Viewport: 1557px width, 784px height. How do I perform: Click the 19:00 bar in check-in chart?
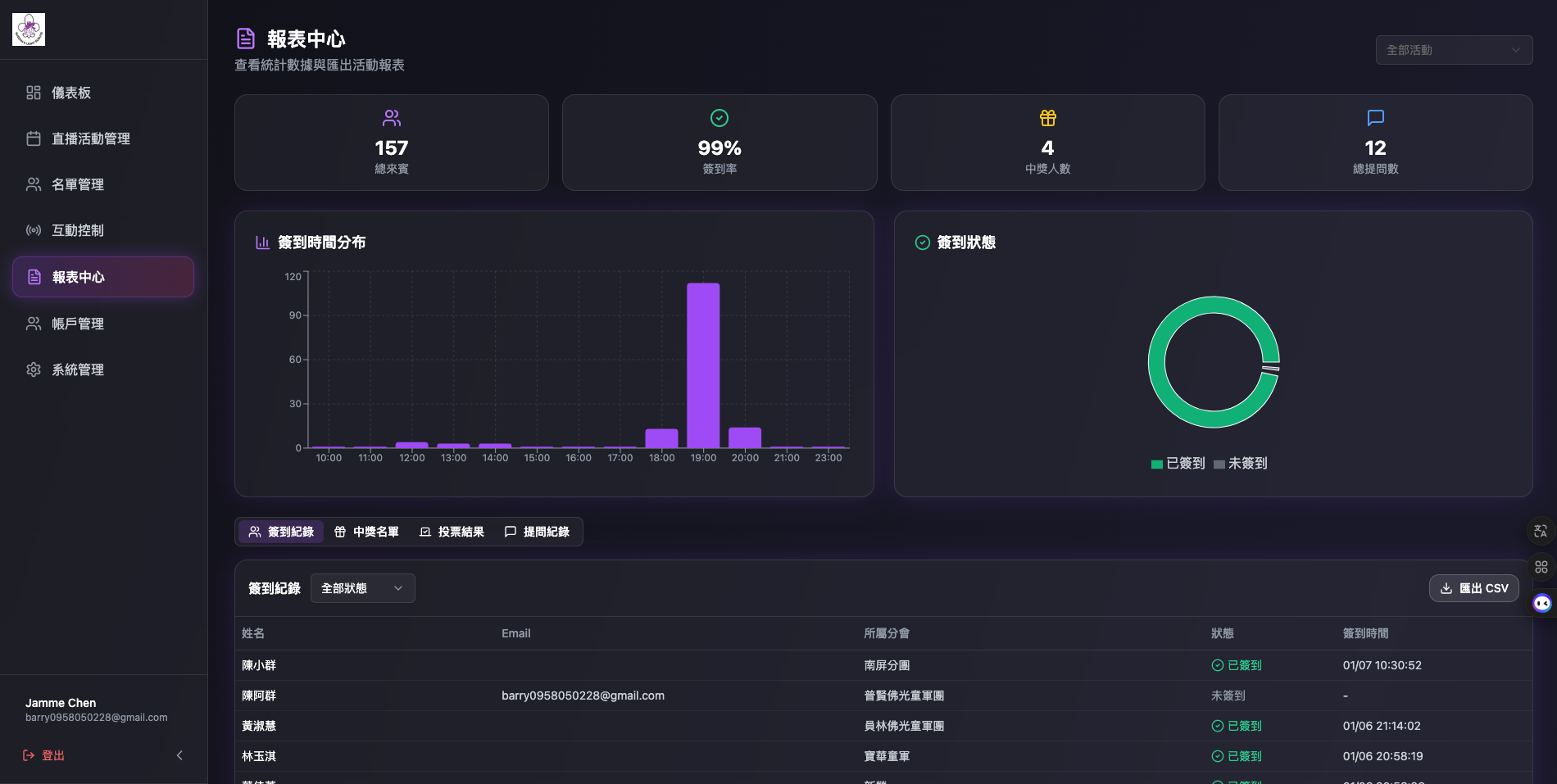(x=703, y=365)
